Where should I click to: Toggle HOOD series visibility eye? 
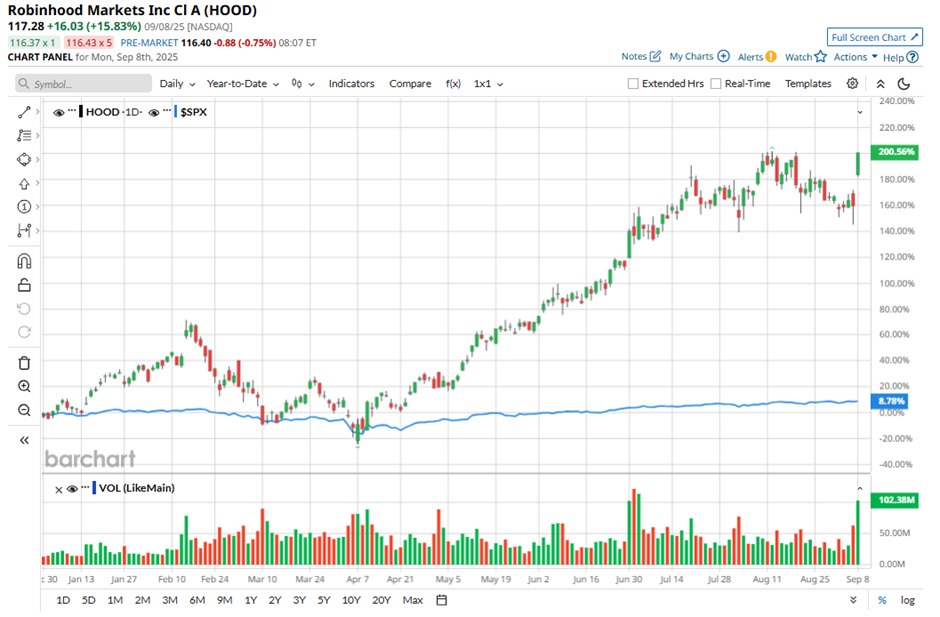pos(58,113)
